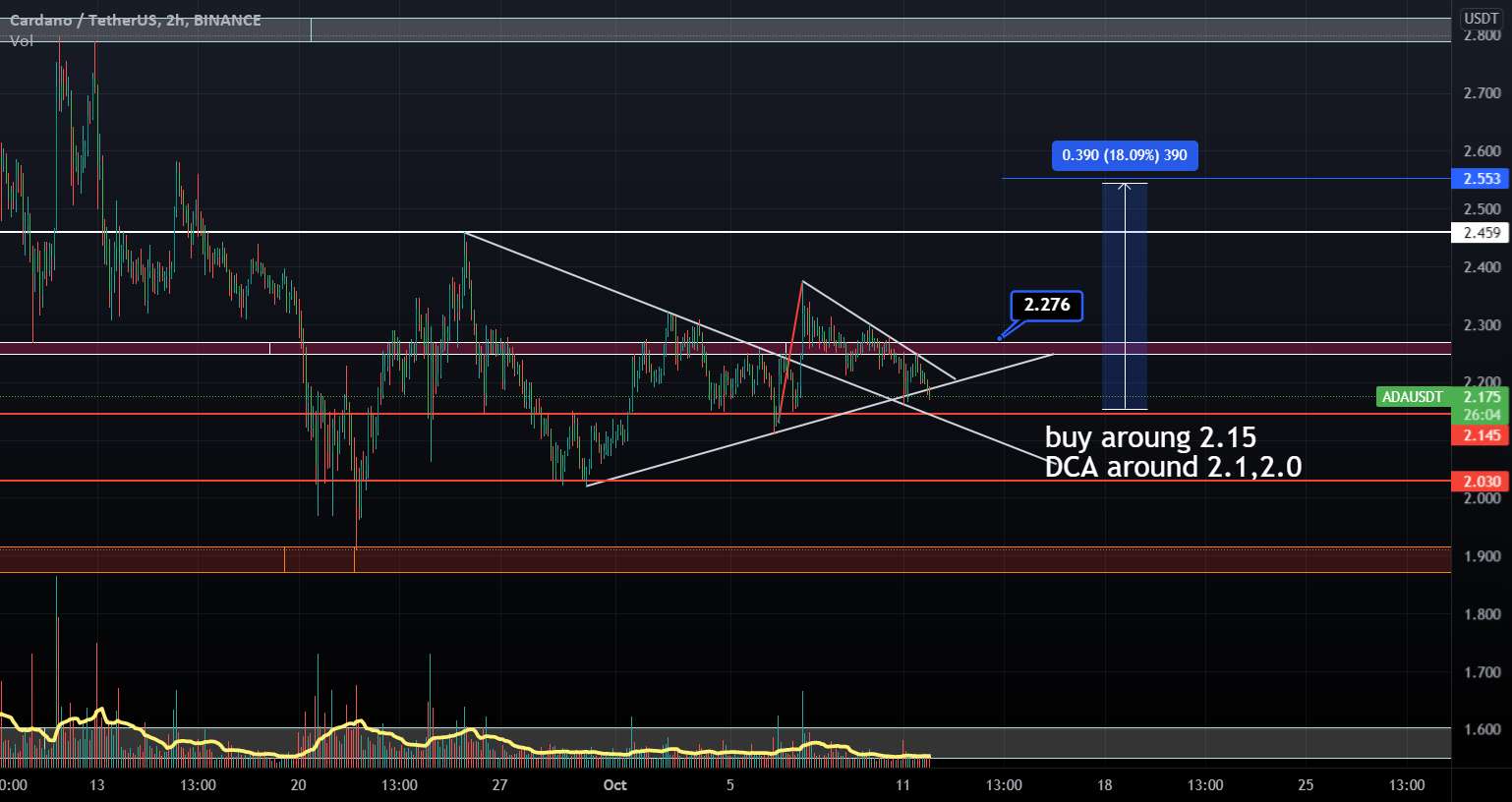The width and height of the screenshot is (1512, 802).
Task: Click the 25 date on time axis
Action: pyautogui.click(x=1307, y=785)
